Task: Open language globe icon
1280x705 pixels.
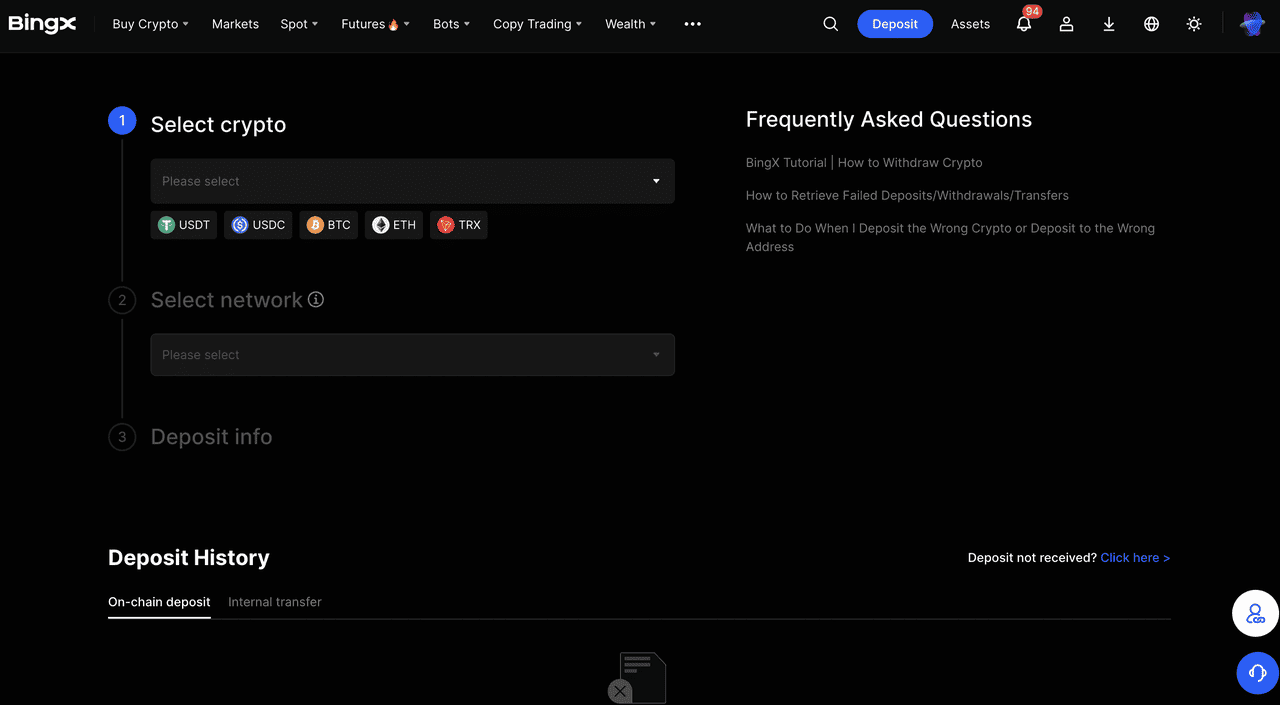Action: 1151,24
